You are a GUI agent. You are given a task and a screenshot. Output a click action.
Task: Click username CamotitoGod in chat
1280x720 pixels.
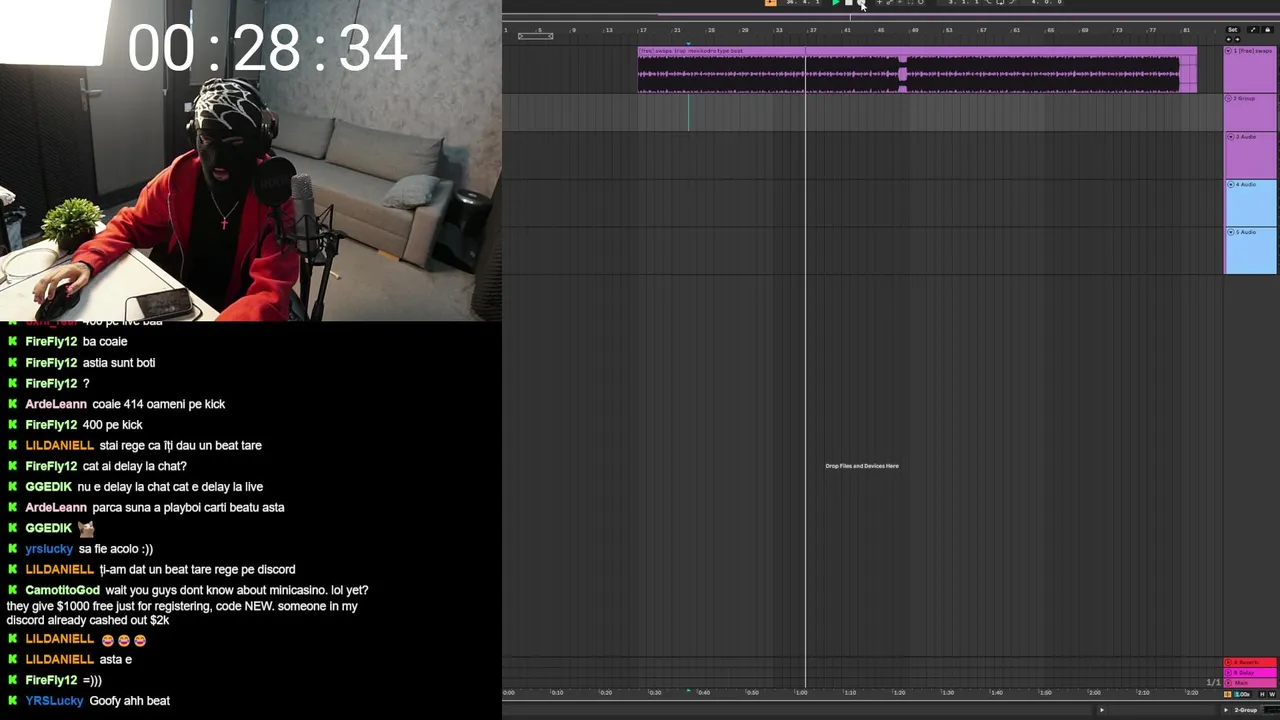click(62, 590)
